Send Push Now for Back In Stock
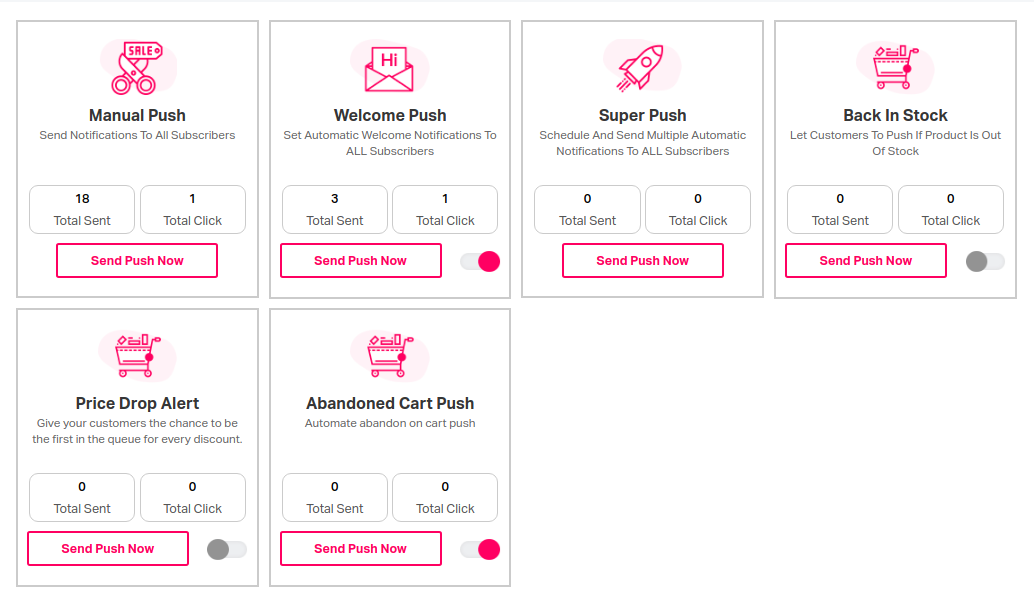 pos(866,261)
